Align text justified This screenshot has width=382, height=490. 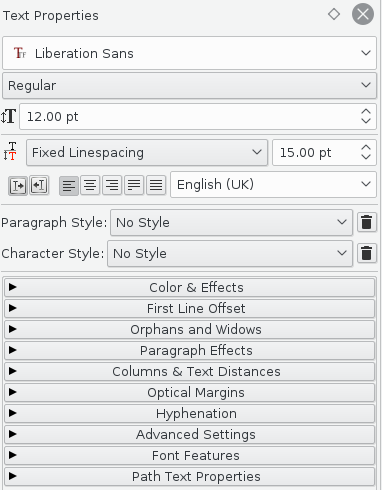click(134, 185)
